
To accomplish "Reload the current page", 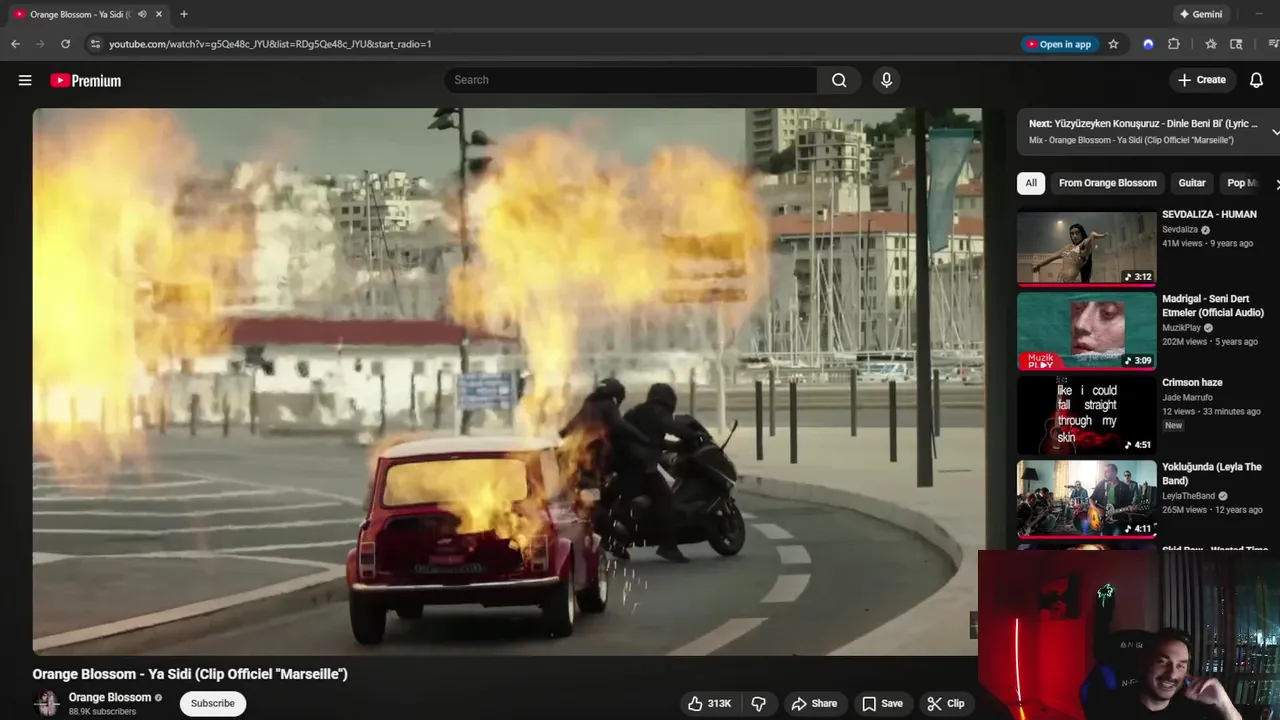I will click(65, 44).
